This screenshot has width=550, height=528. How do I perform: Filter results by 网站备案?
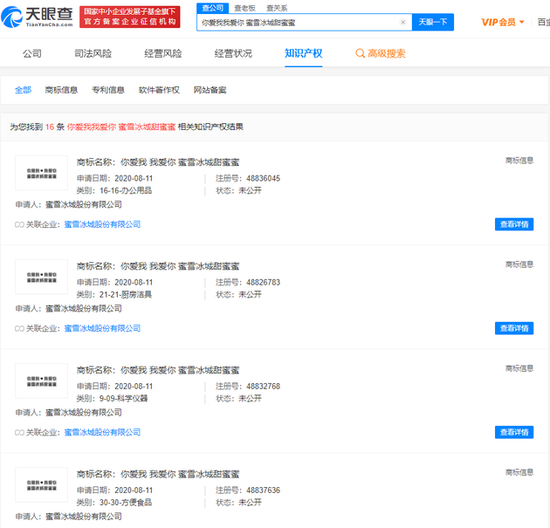click(x=210, y=90)
